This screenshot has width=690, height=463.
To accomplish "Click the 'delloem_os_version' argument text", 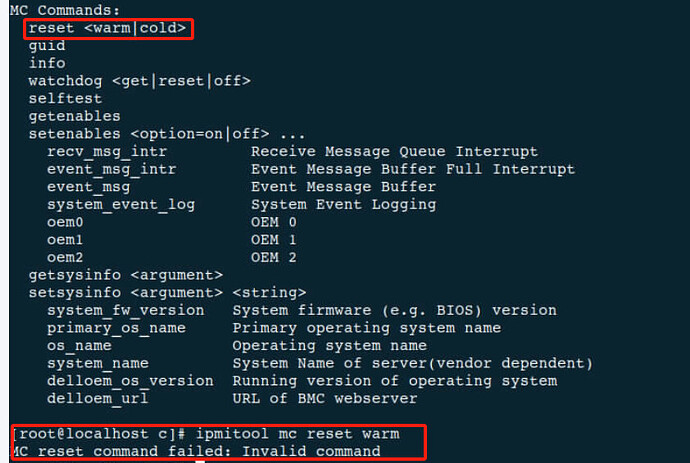I will coord(129,381).
